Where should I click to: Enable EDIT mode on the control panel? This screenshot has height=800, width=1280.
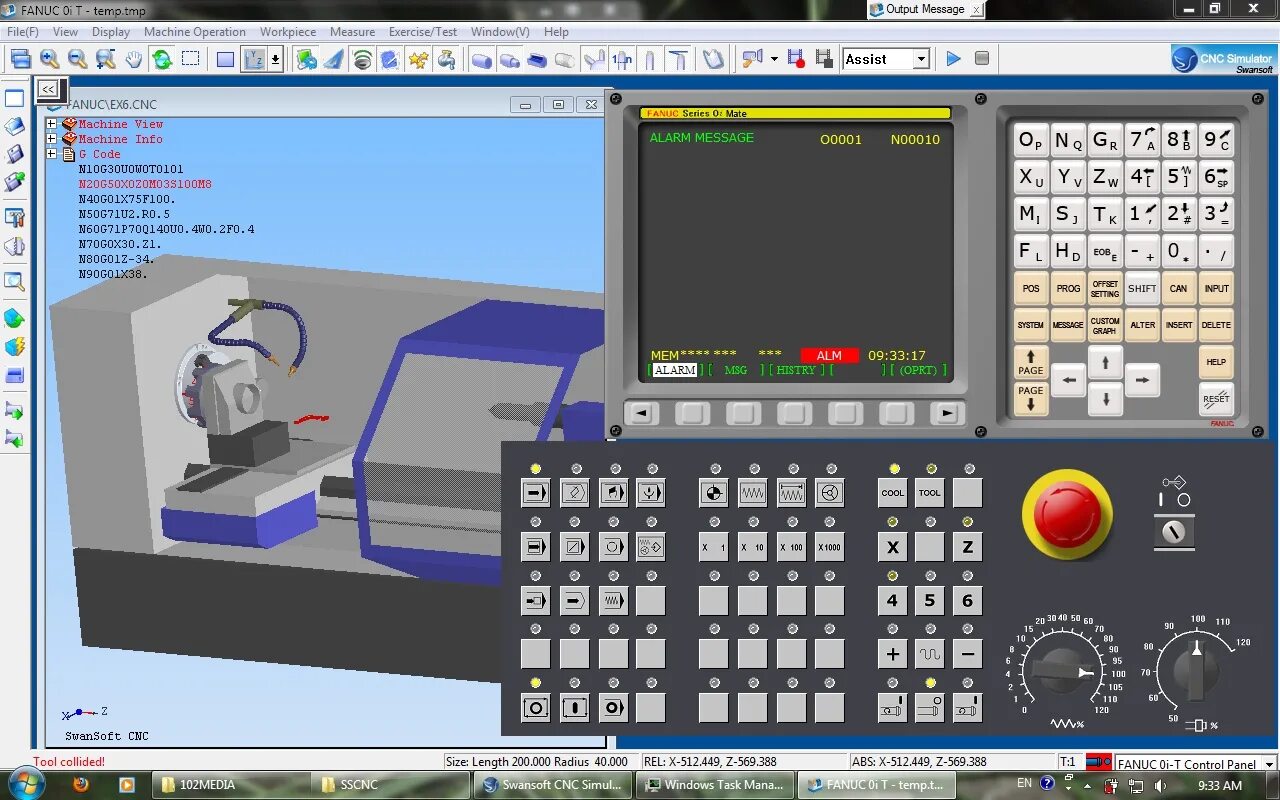click(x=575, y=492)
